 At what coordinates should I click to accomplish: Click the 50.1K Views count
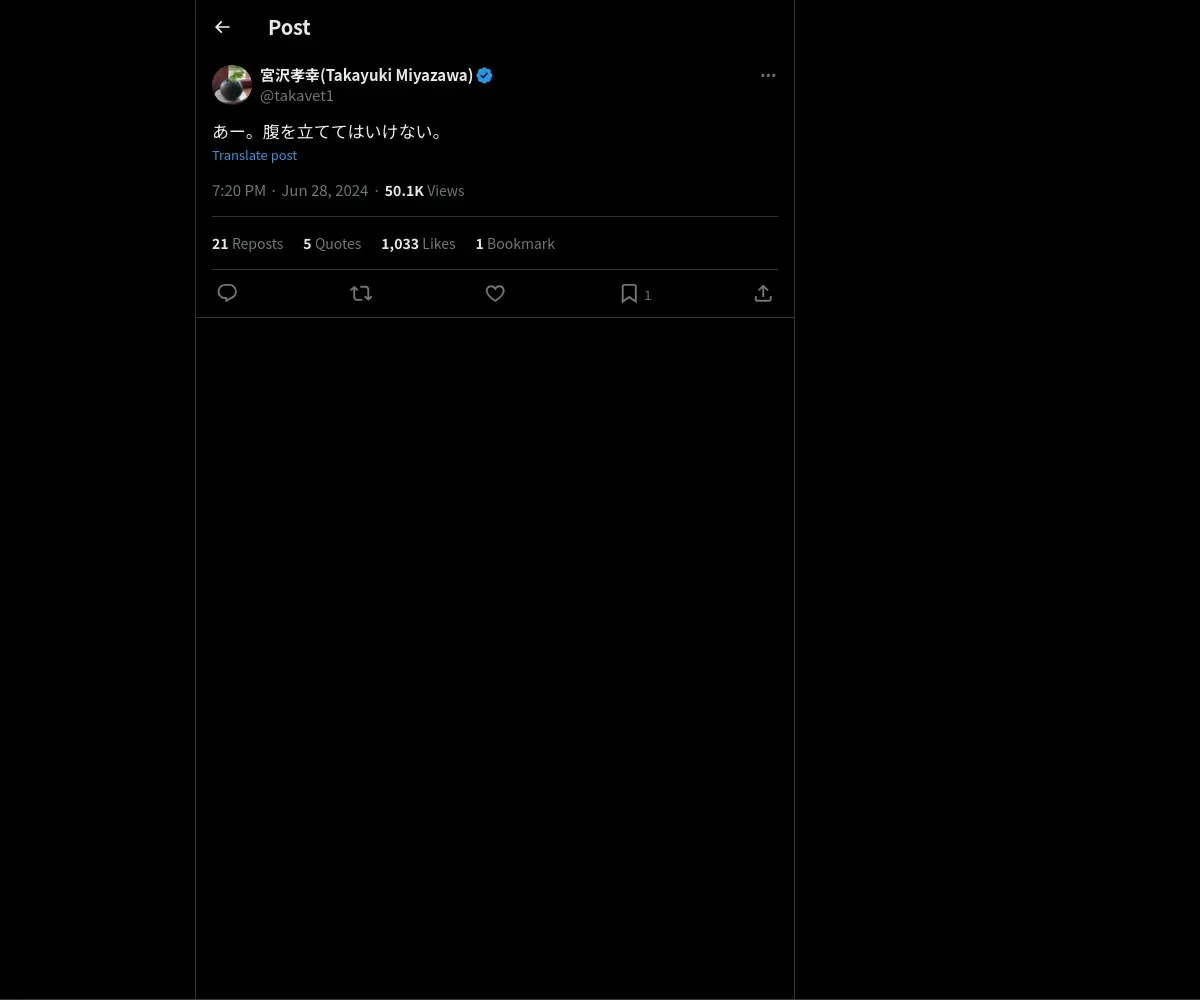(x=424, y=190)
